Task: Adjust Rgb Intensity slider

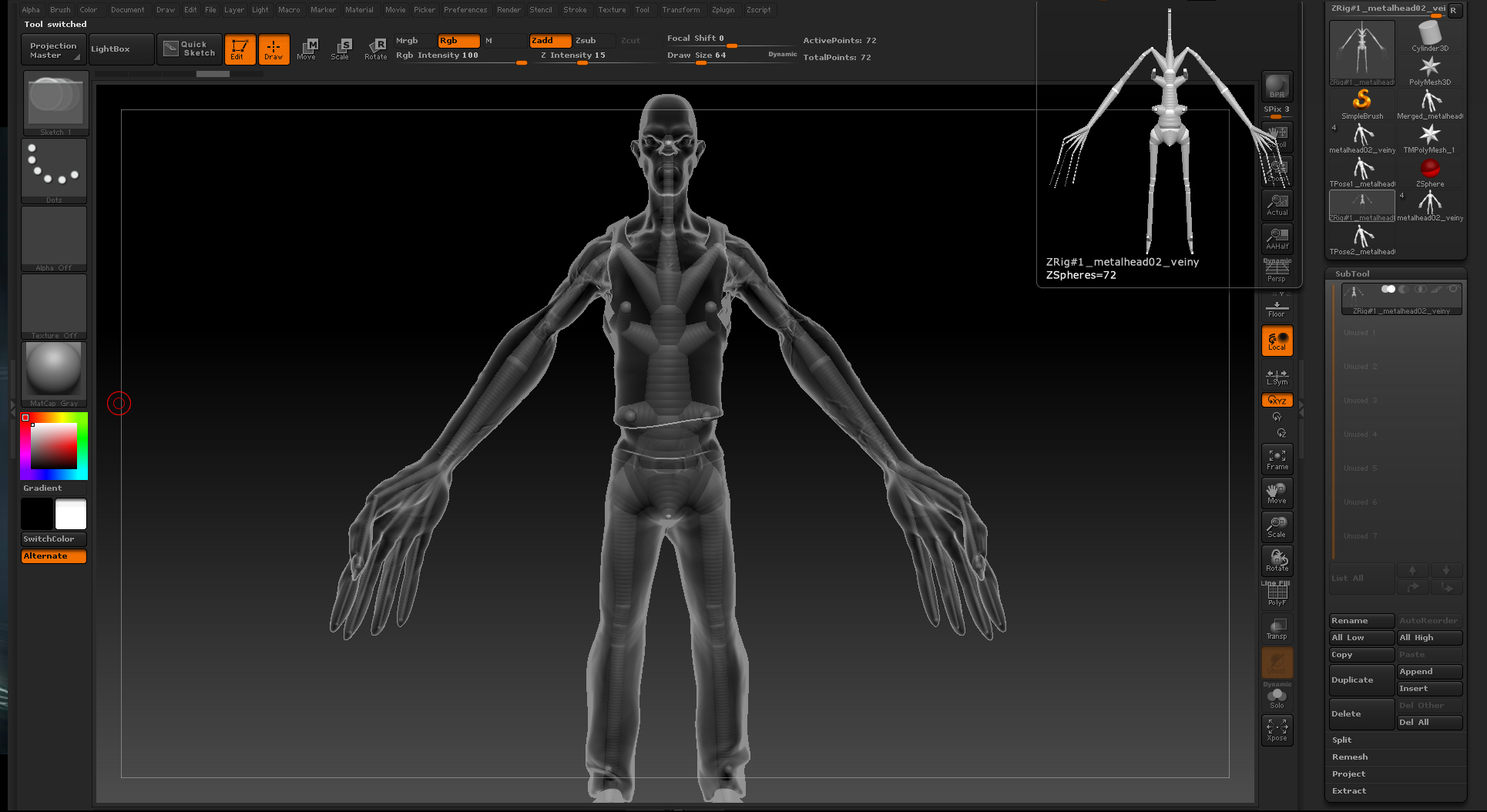Action: tap(461, 57)
